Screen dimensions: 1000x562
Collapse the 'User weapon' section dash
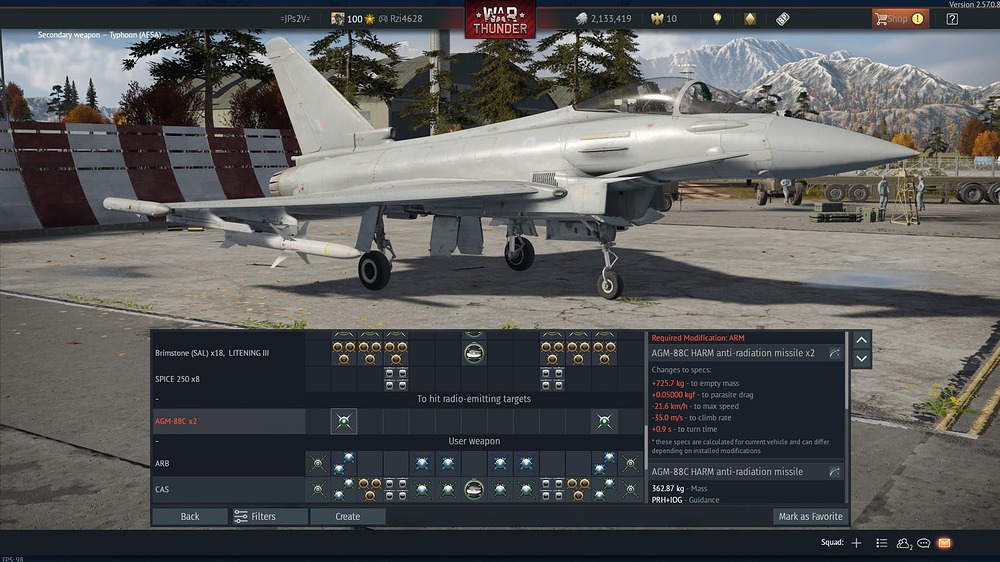click(157, 441)
